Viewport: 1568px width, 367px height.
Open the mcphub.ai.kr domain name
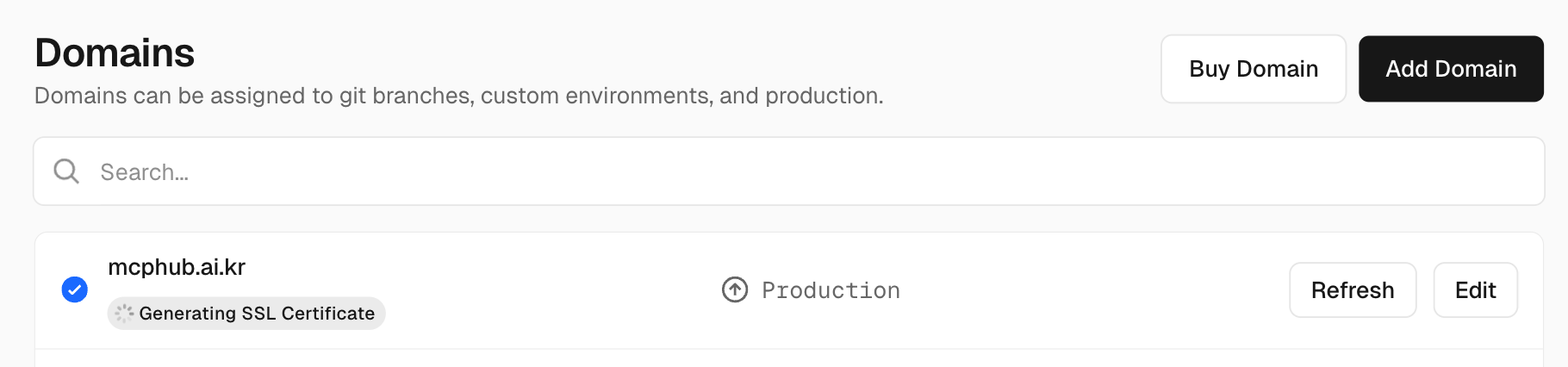tap(177, 267)
